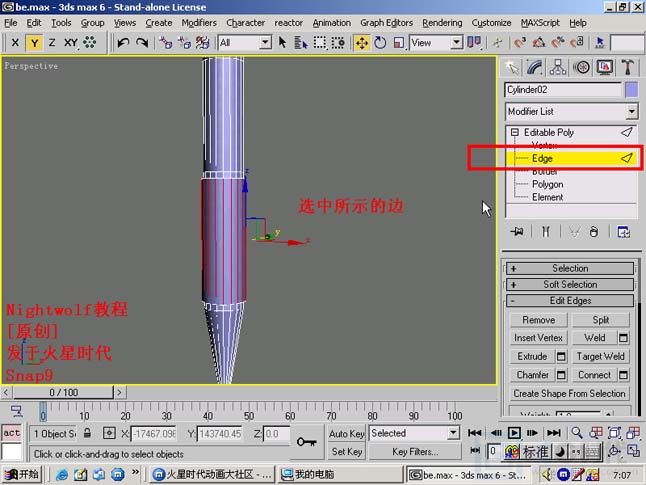Open Select by Name tool
The image size is (646, 485).
pyautogui.click(x=301, y=42)
